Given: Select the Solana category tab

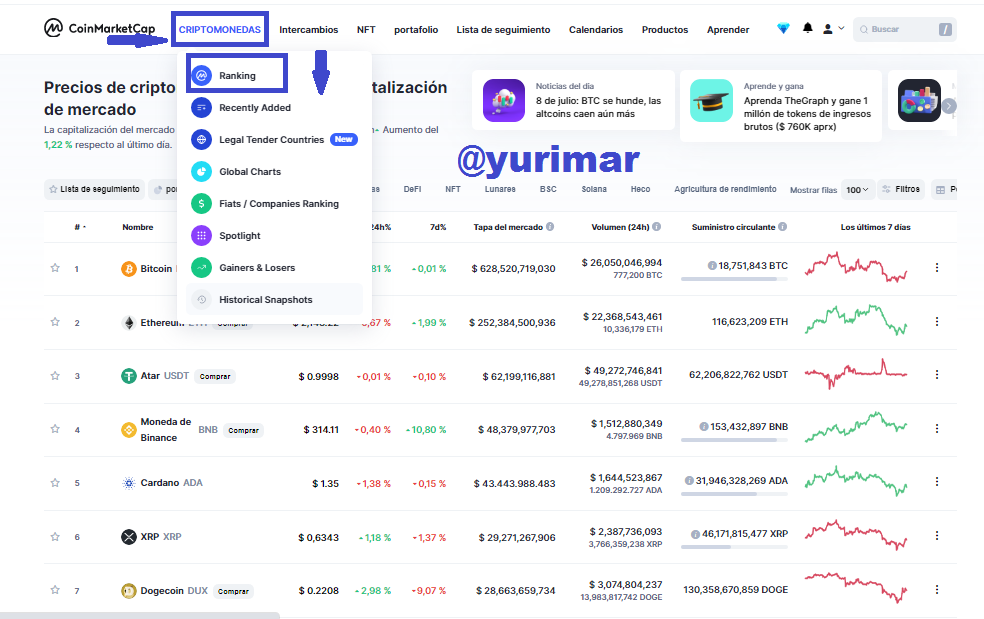Looking at the screenshot, I should [x=594, y=189].
